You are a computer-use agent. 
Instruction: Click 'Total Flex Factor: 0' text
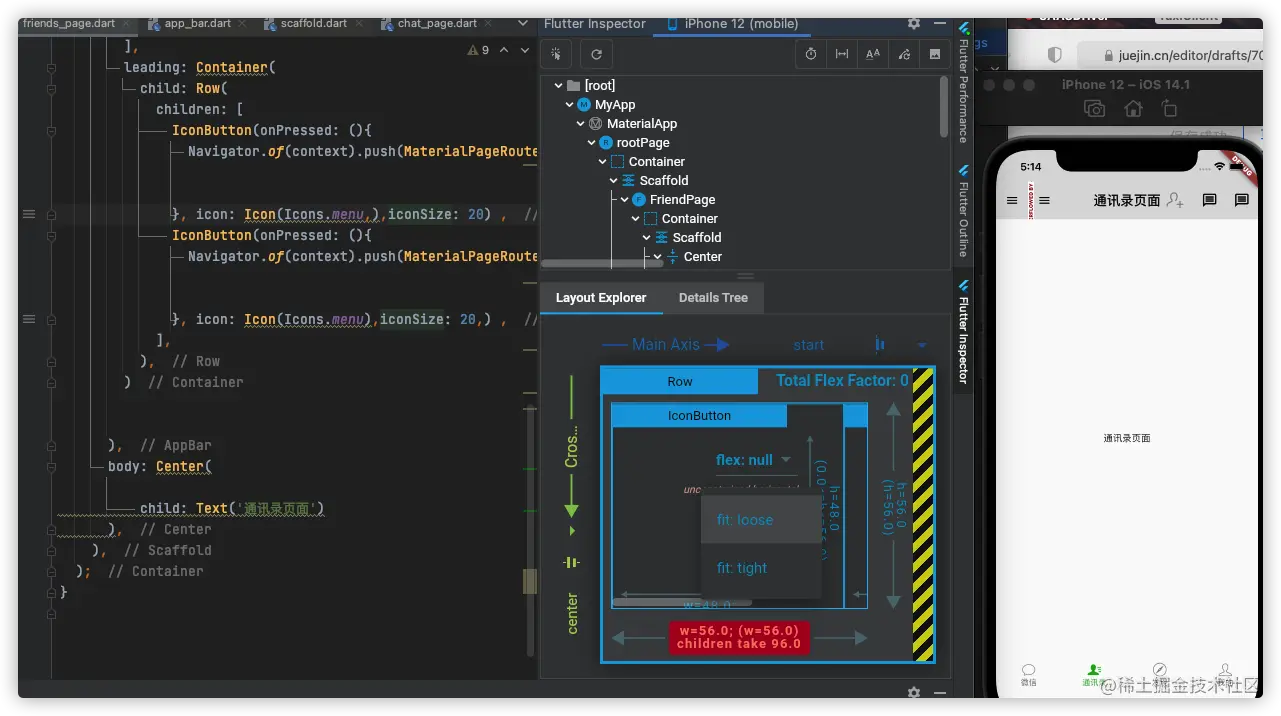tap(842, 380)
